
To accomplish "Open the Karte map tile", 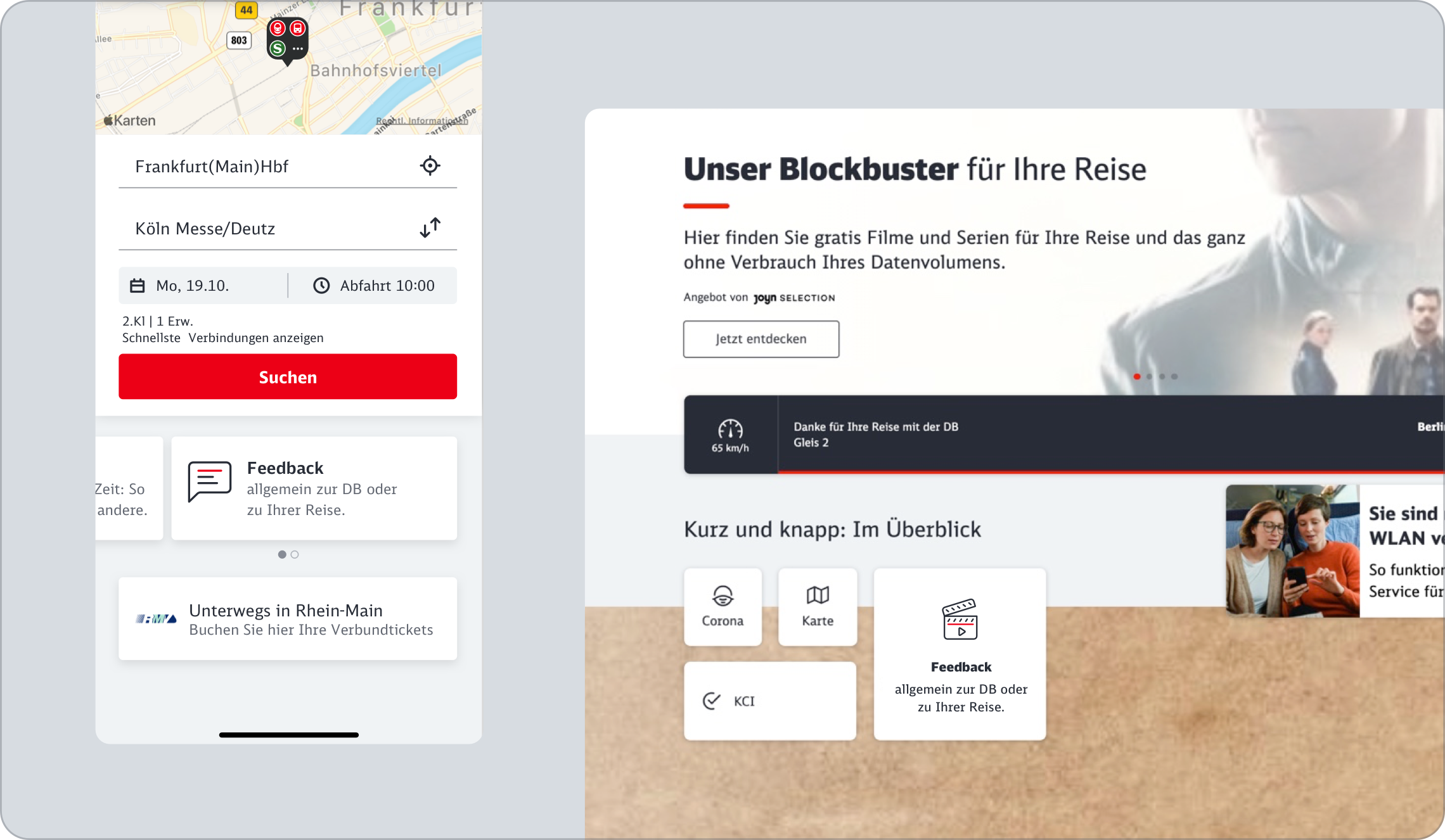I will coord(818,607).
